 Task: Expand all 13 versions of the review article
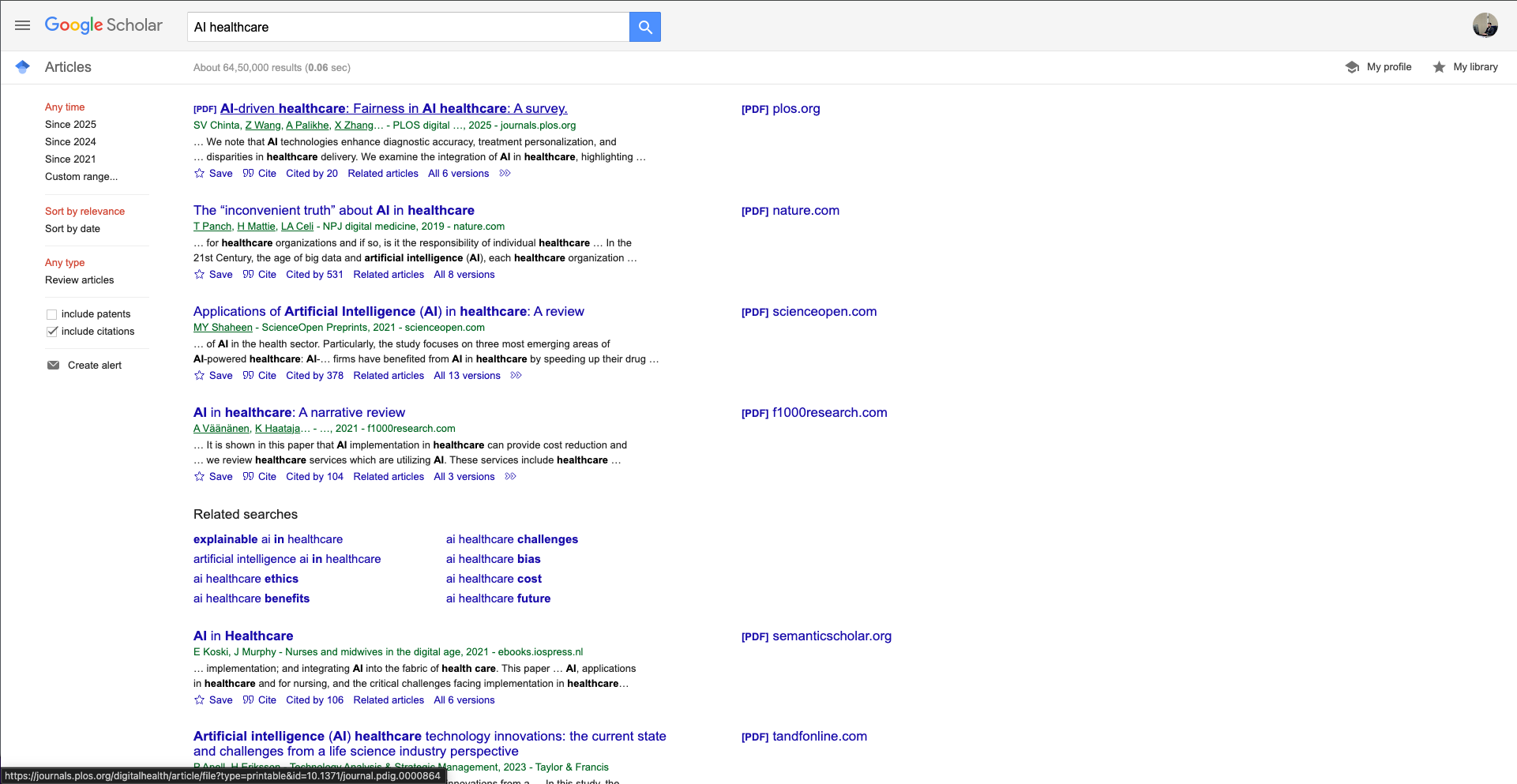(x=467, y=375)
